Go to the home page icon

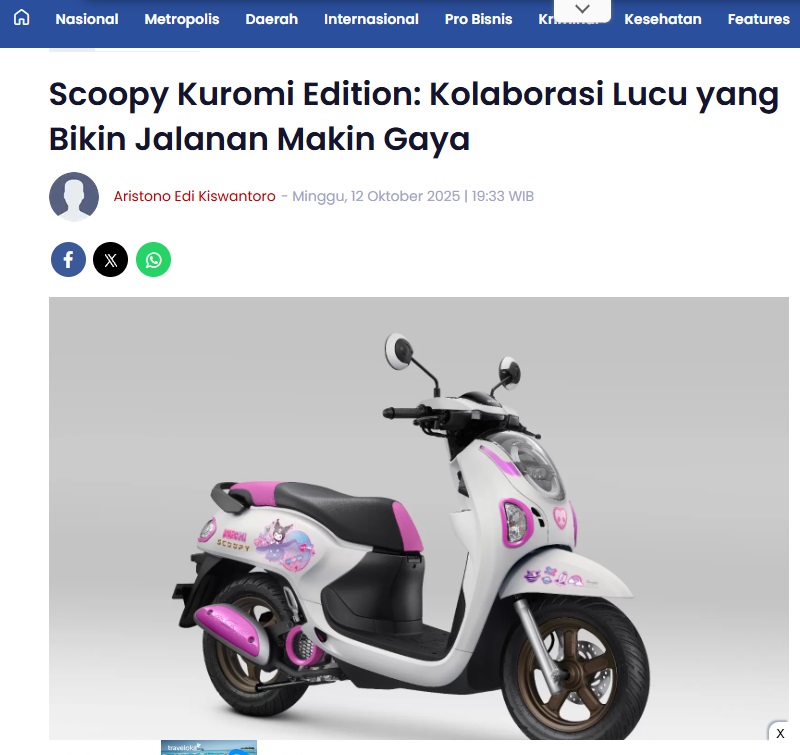tap(21, 18)
